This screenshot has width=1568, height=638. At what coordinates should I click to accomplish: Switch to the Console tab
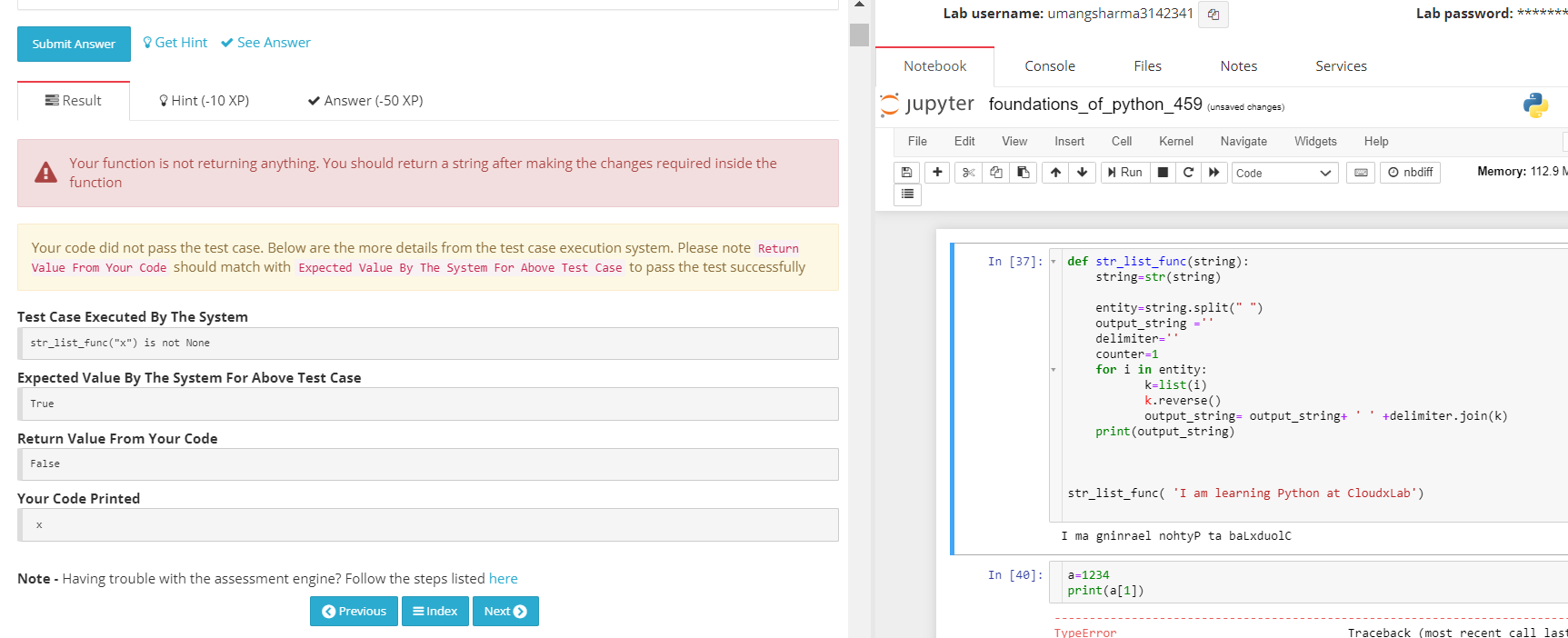1050,66
